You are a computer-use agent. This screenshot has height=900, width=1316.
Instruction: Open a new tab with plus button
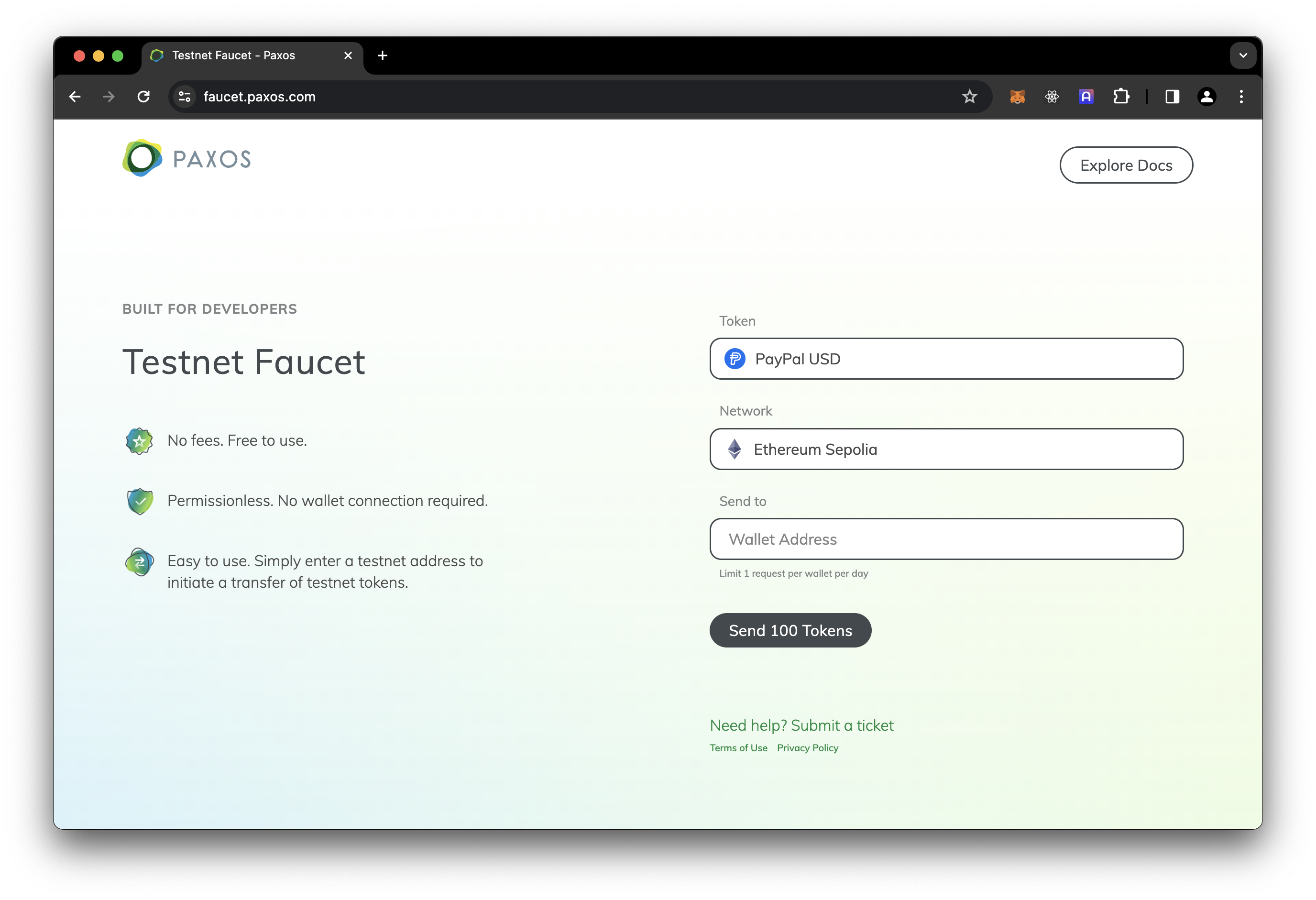(382, 55)
